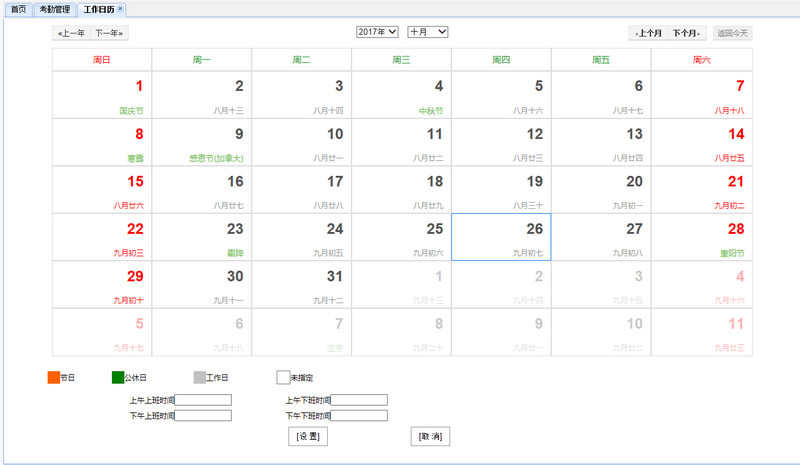800x465 pixels.
Task: Open the 2017年 year dropdown
Action: point(377,32)
